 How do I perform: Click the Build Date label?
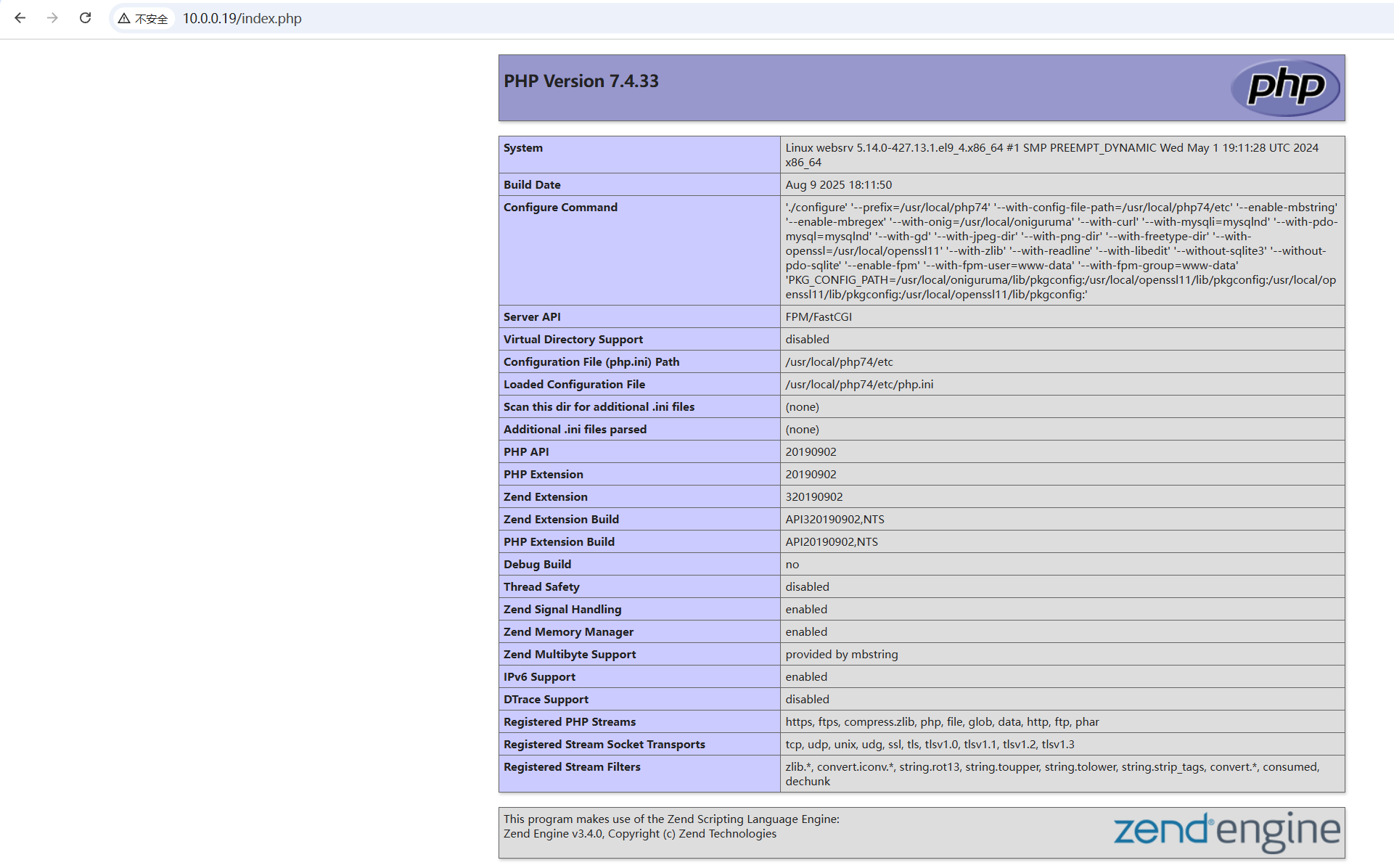532,185
